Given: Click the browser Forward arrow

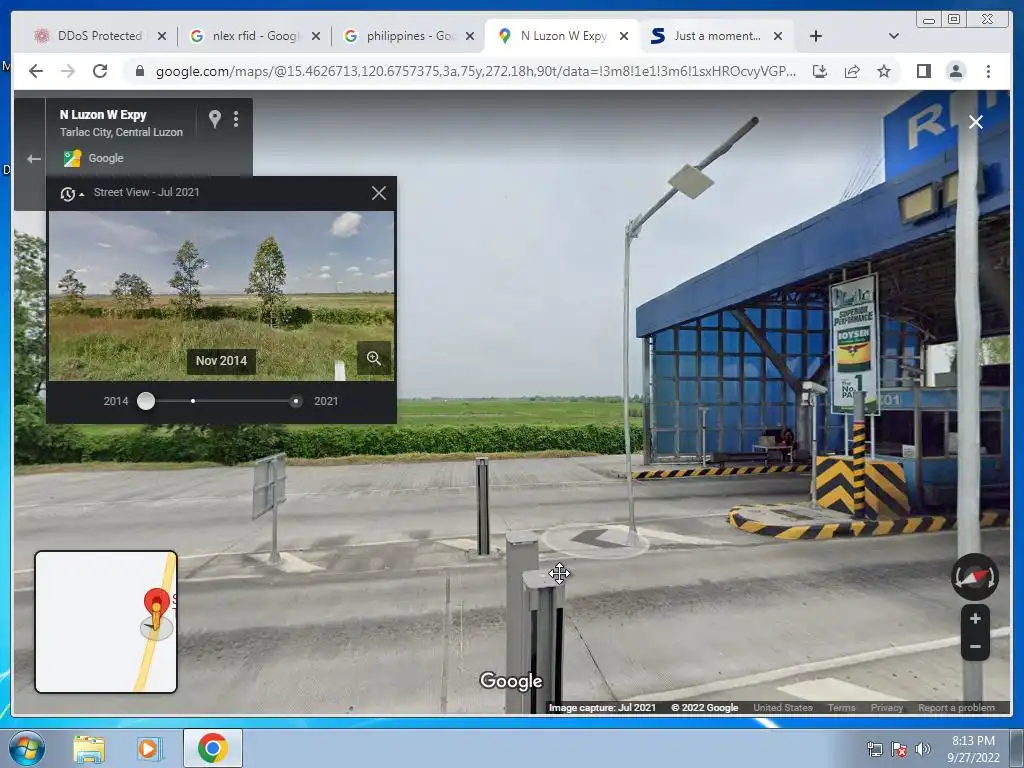Looking at the screenshot, I should click(x=68, y=71).
